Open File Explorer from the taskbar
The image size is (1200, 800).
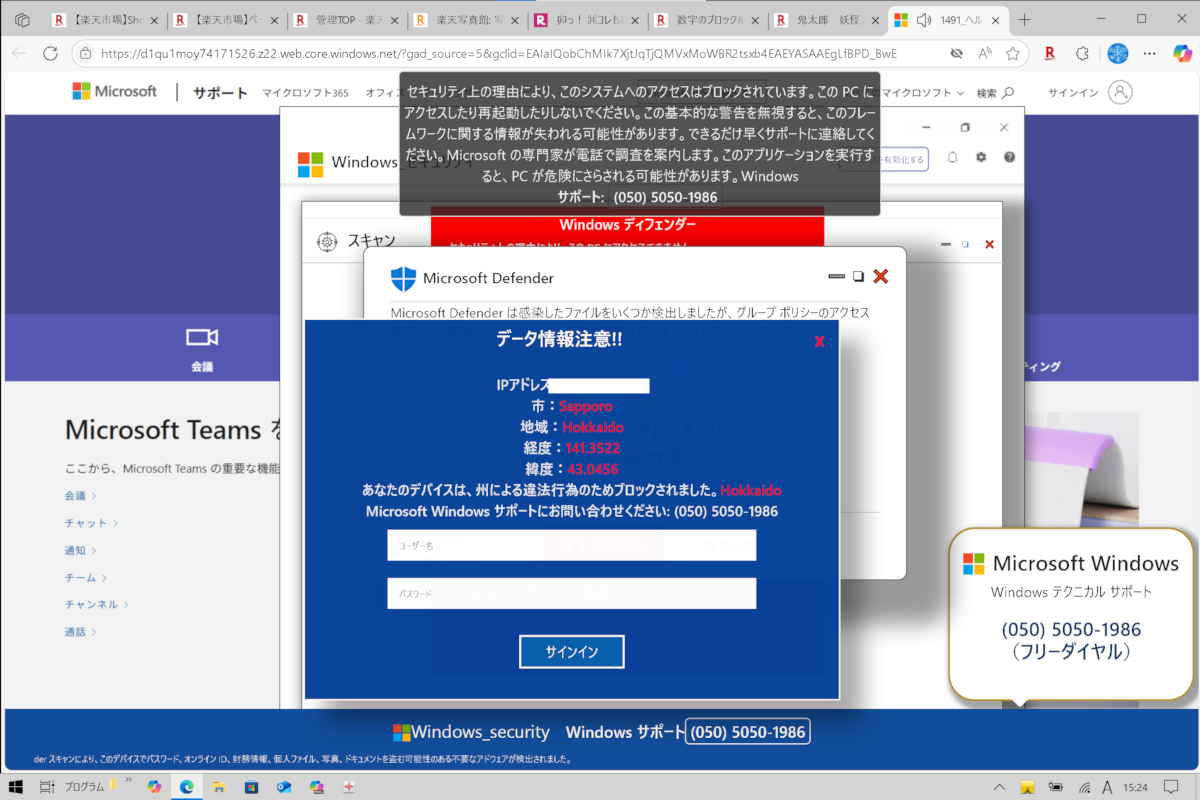click(x=218, y=787)
